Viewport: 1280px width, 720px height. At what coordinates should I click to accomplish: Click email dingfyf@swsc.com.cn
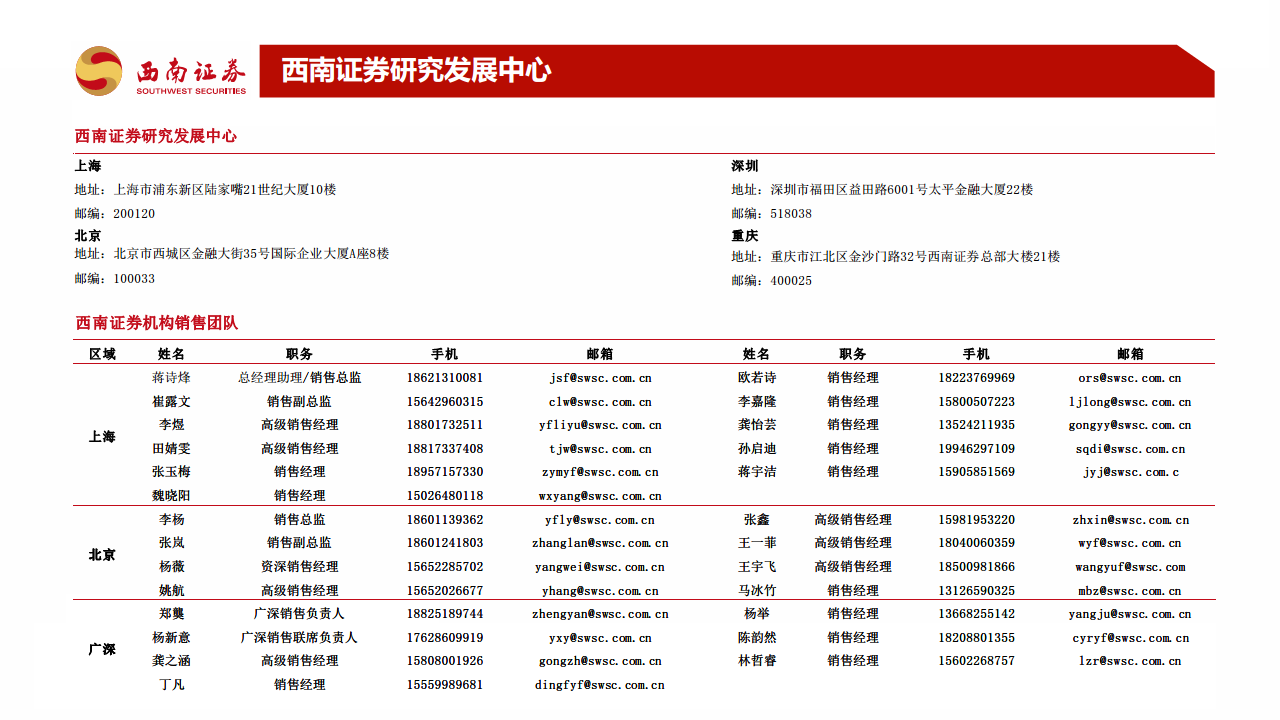point(600,685)
